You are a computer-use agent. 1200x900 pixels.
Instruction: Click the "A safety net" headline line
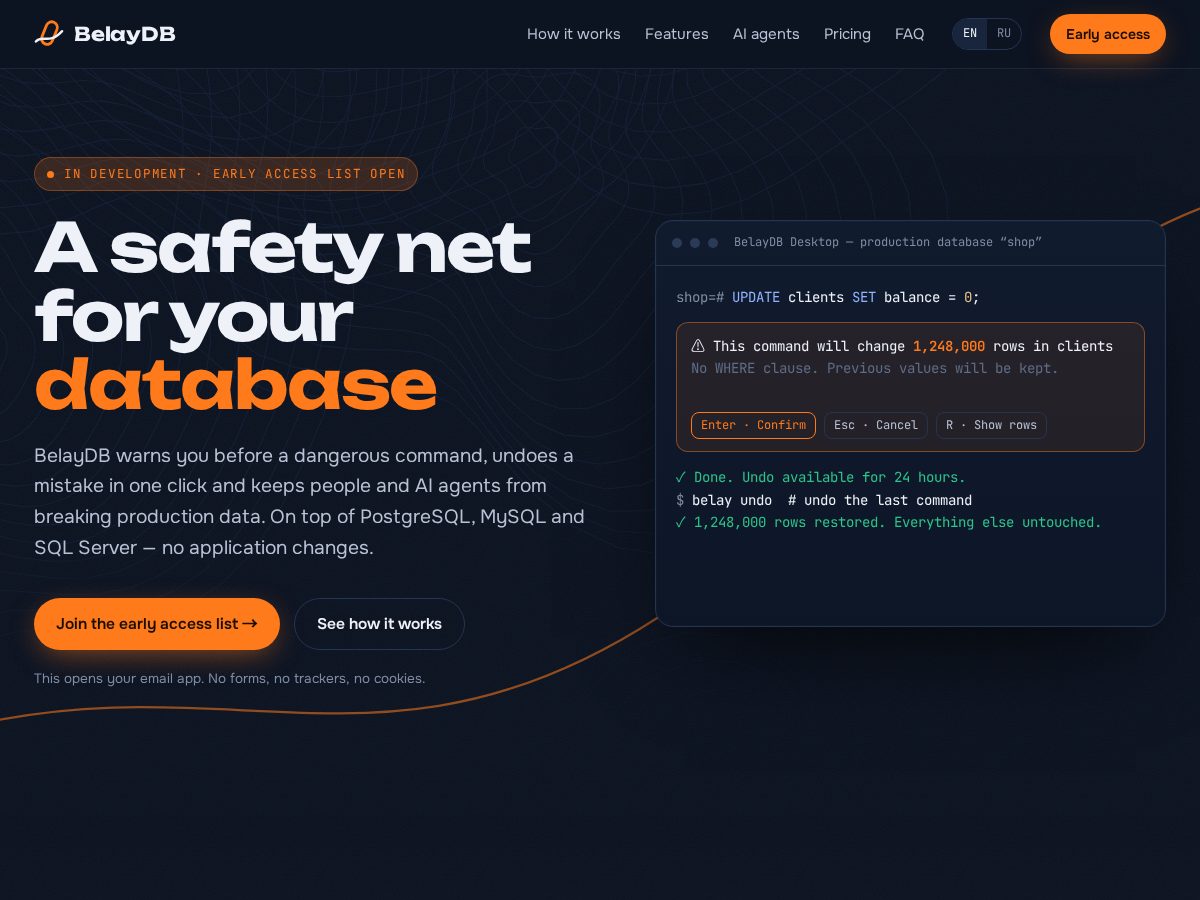pyautogui.click(x=283, y=248)
